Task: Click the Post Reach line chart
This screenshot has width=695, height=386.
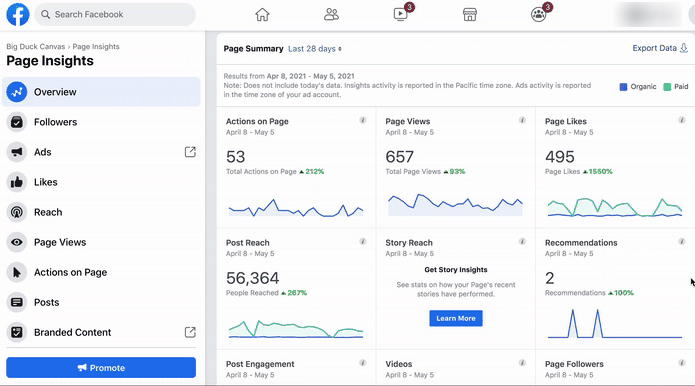Action: (x=296, y=329)
